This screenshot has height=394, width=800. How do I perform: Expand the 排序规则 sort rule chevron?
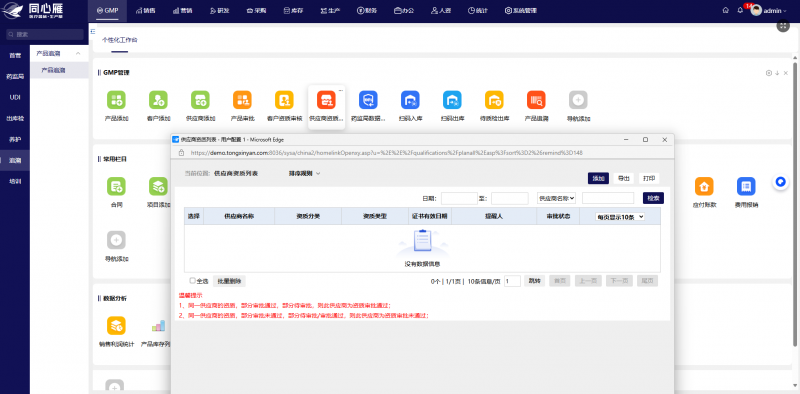tap(318, 174)
